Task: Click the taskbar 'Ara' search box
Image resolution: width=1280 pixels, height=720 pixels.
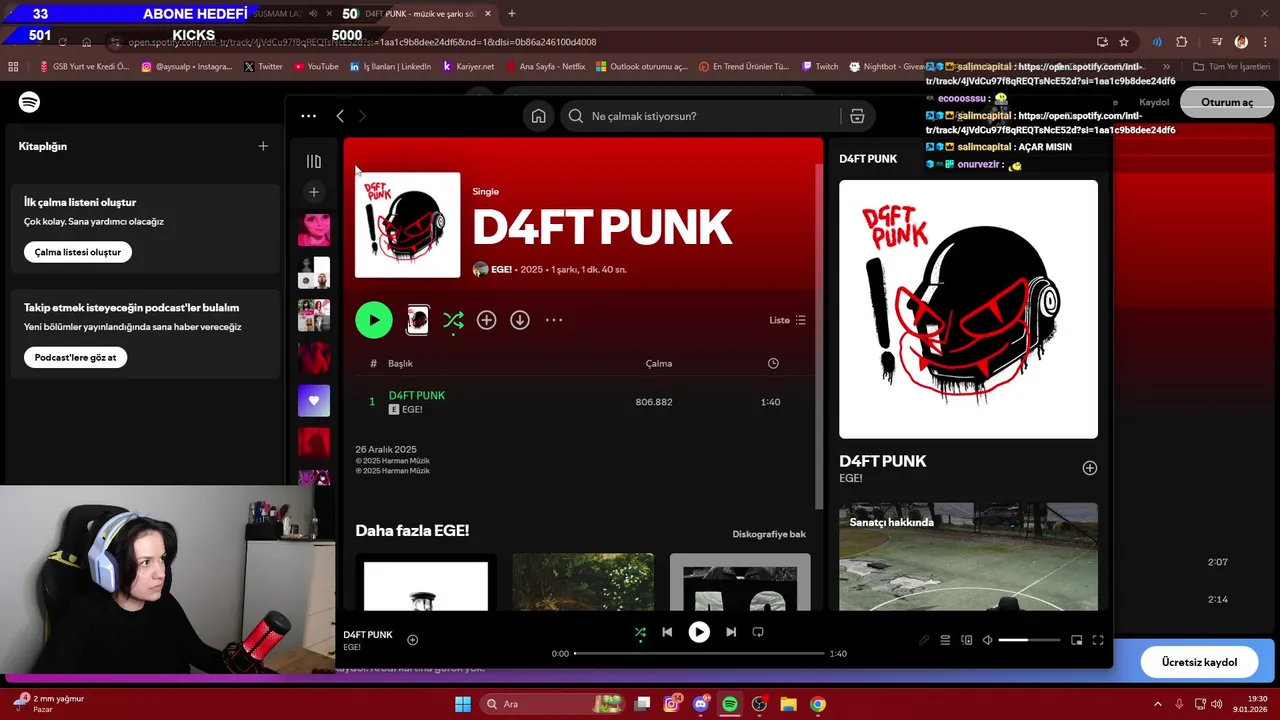Action: [x=550, y=704]
